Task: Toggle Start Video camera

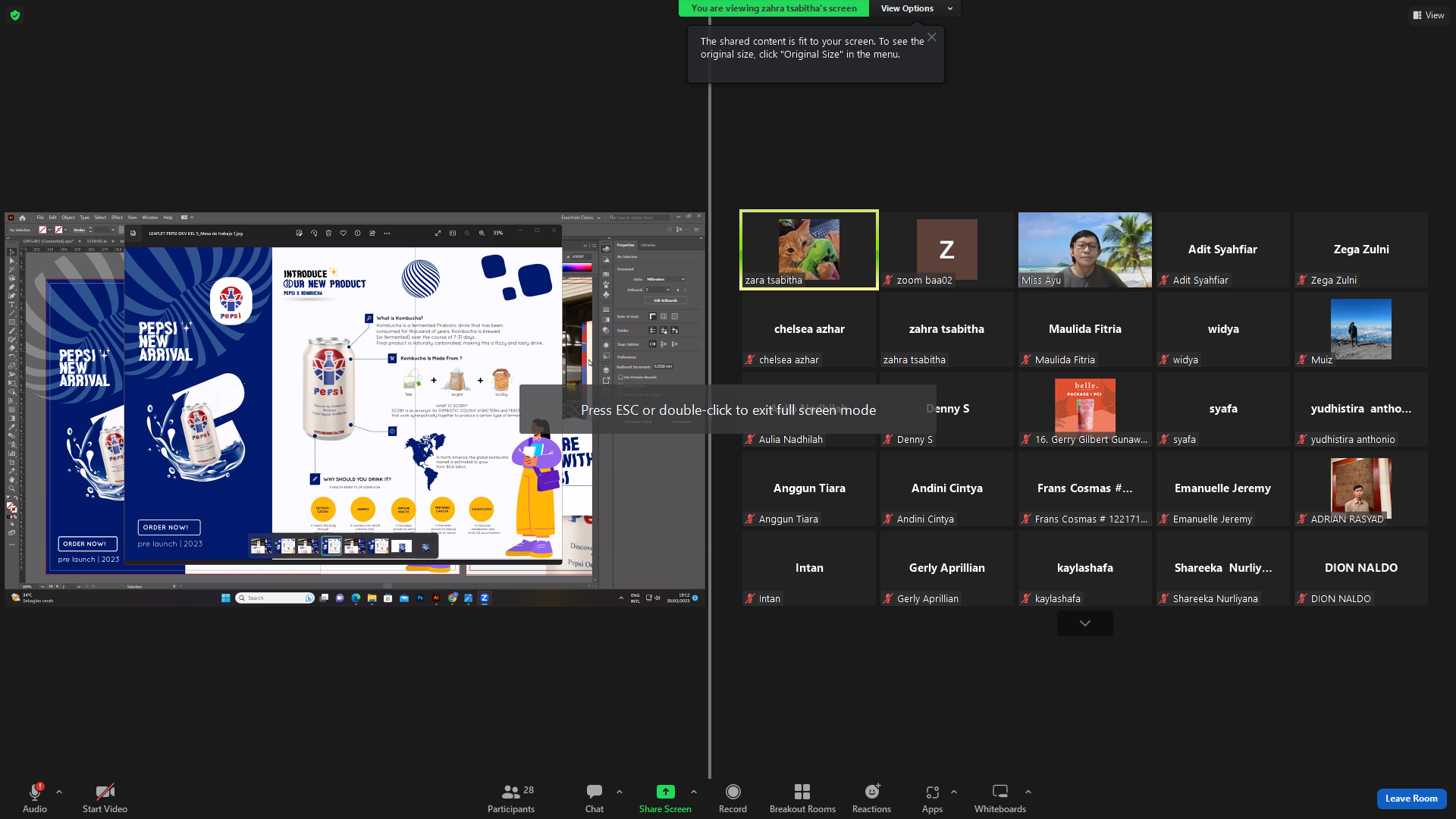Action: [105, 798]
